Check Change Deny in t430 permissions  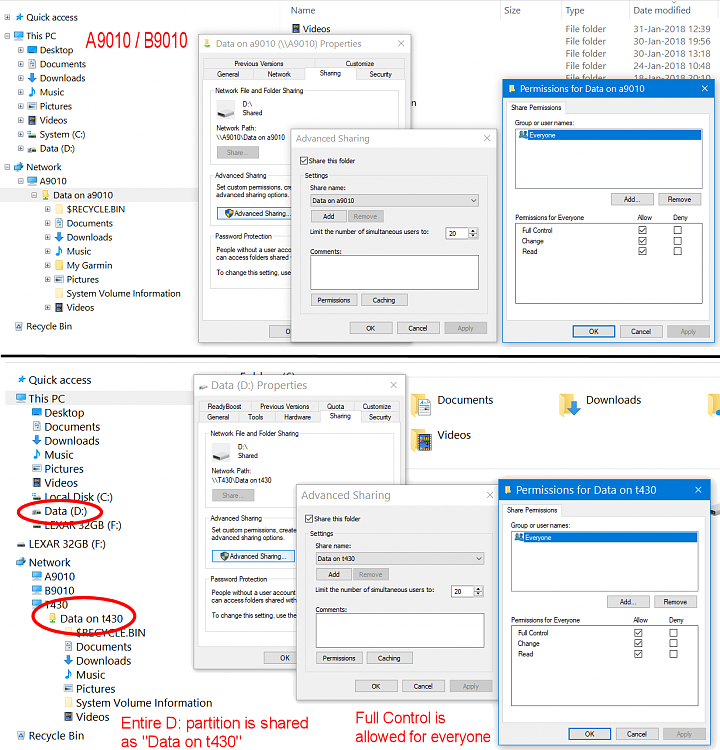coord(673,643)
